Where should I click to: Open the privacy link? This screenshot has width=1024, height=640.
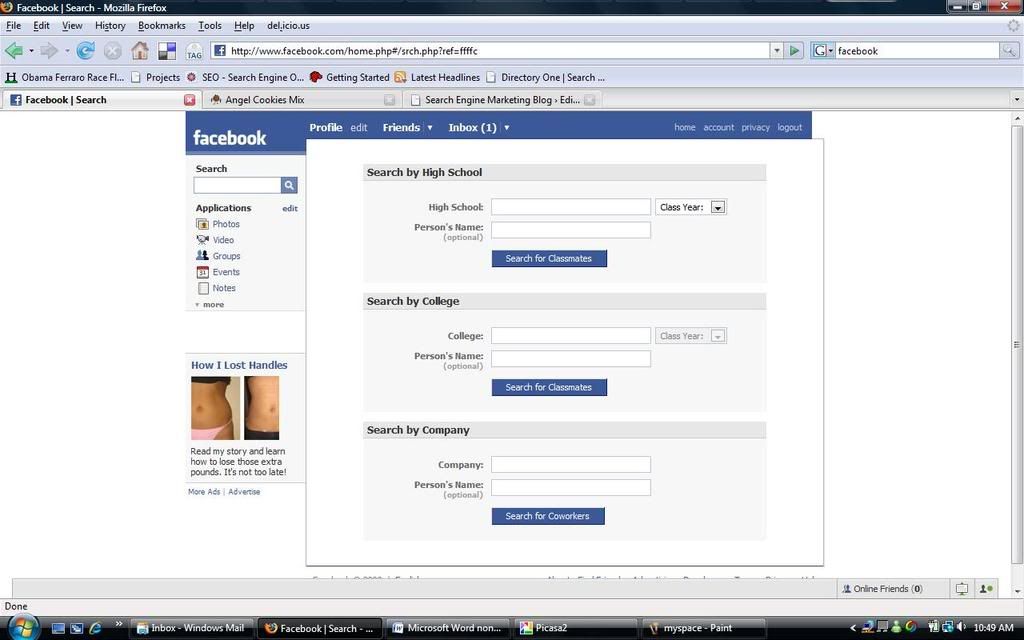(756, 127)
